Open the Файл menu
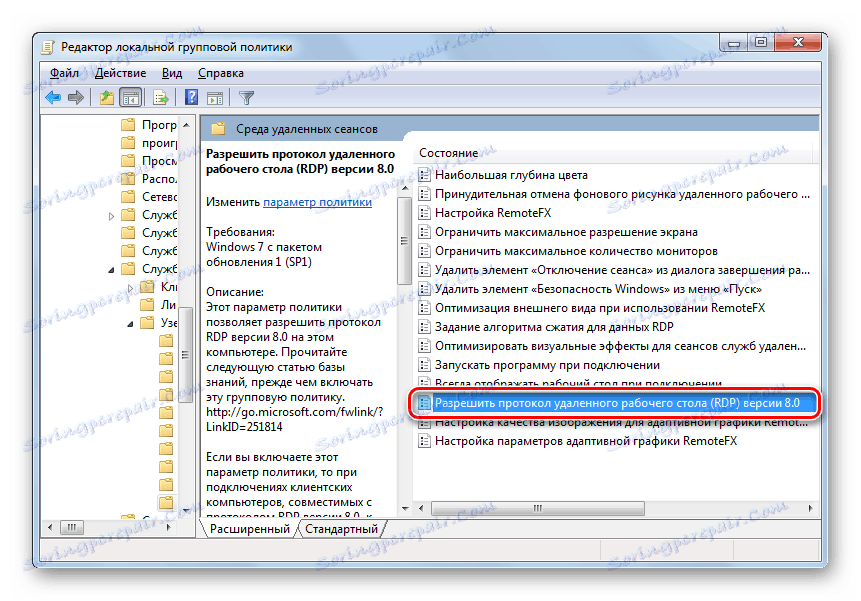The image size is (861, 601). [64, 73]
